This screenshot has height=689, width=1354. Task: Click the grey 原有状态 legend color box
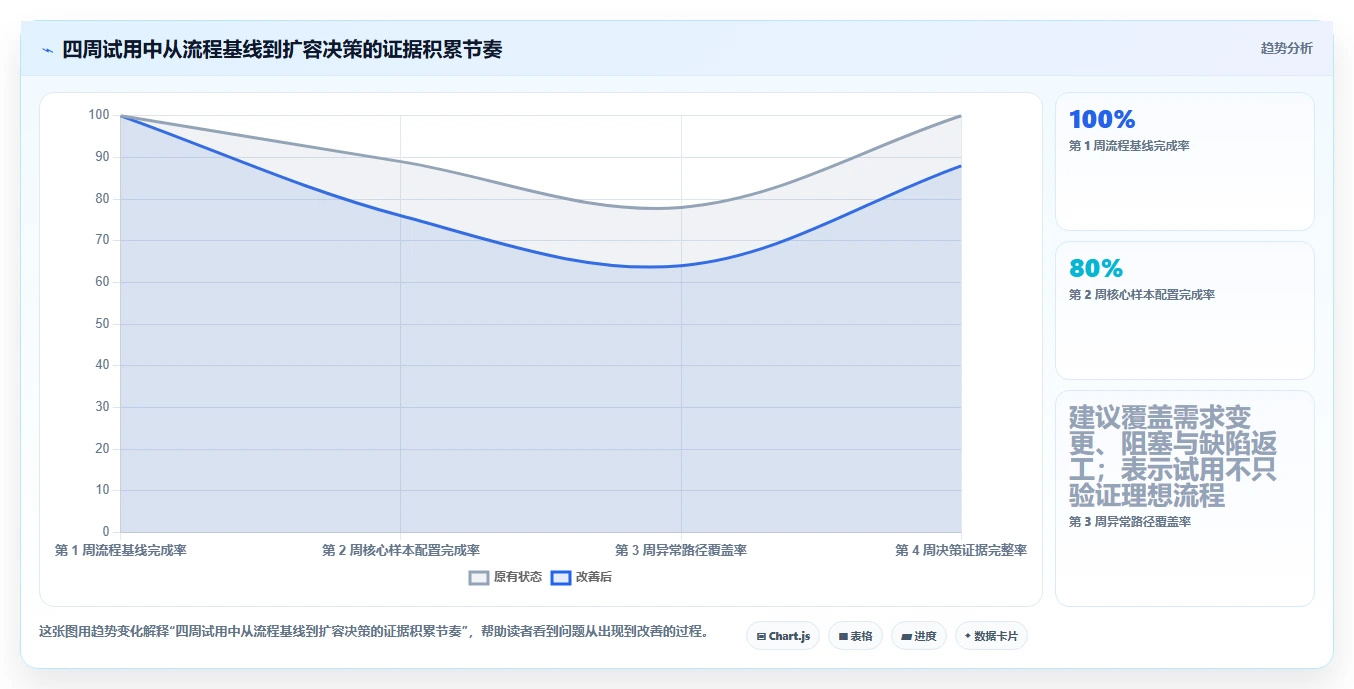tap(479, 577)
